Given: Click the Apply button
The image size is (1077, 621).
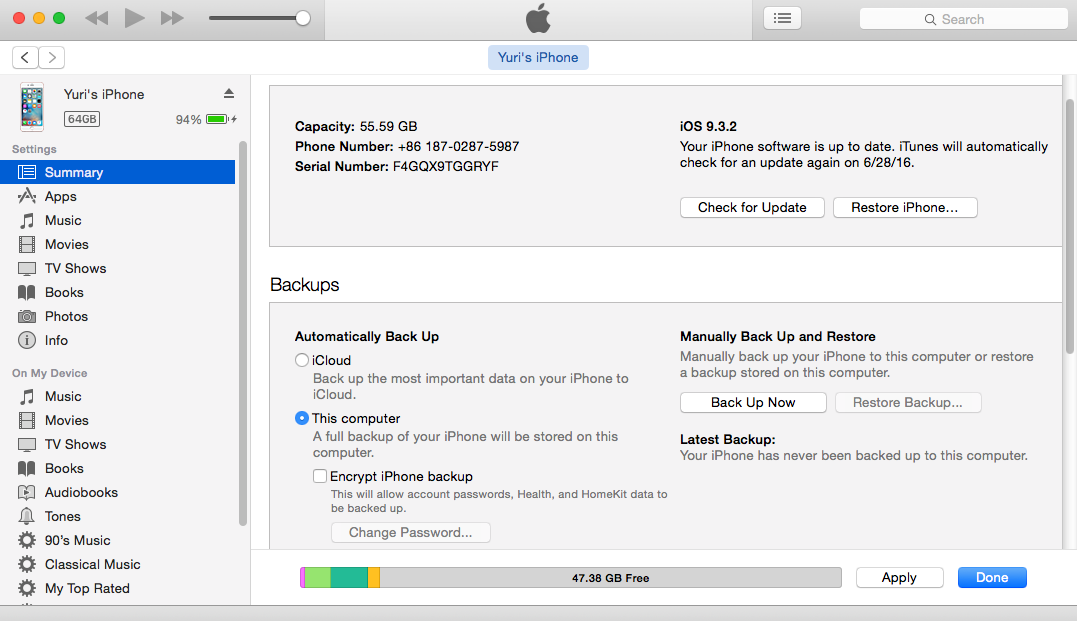Looking at the screenshot, I should coord(899,578).
